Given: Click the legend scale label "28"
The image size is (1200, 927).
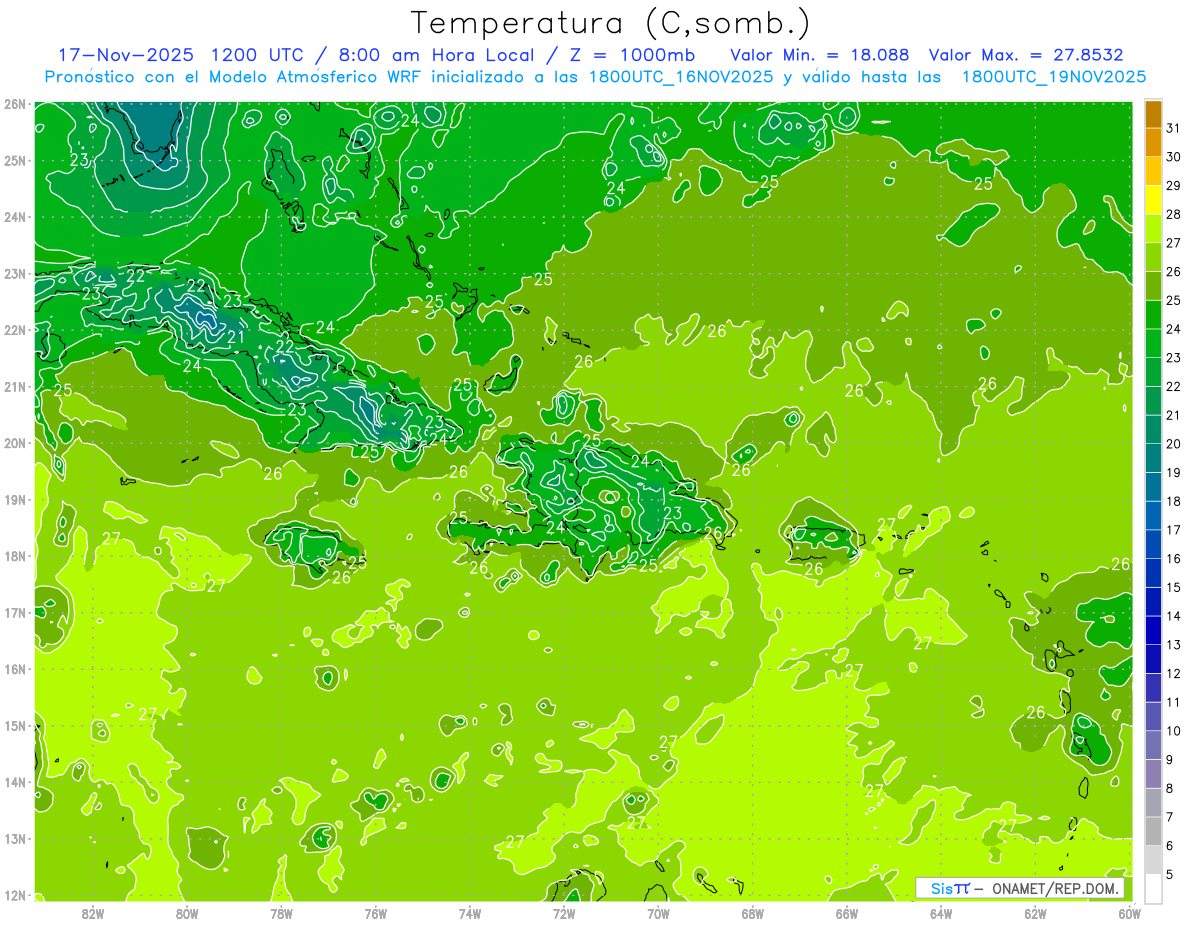Looking at the screenshot, I should pos(1173,214).
